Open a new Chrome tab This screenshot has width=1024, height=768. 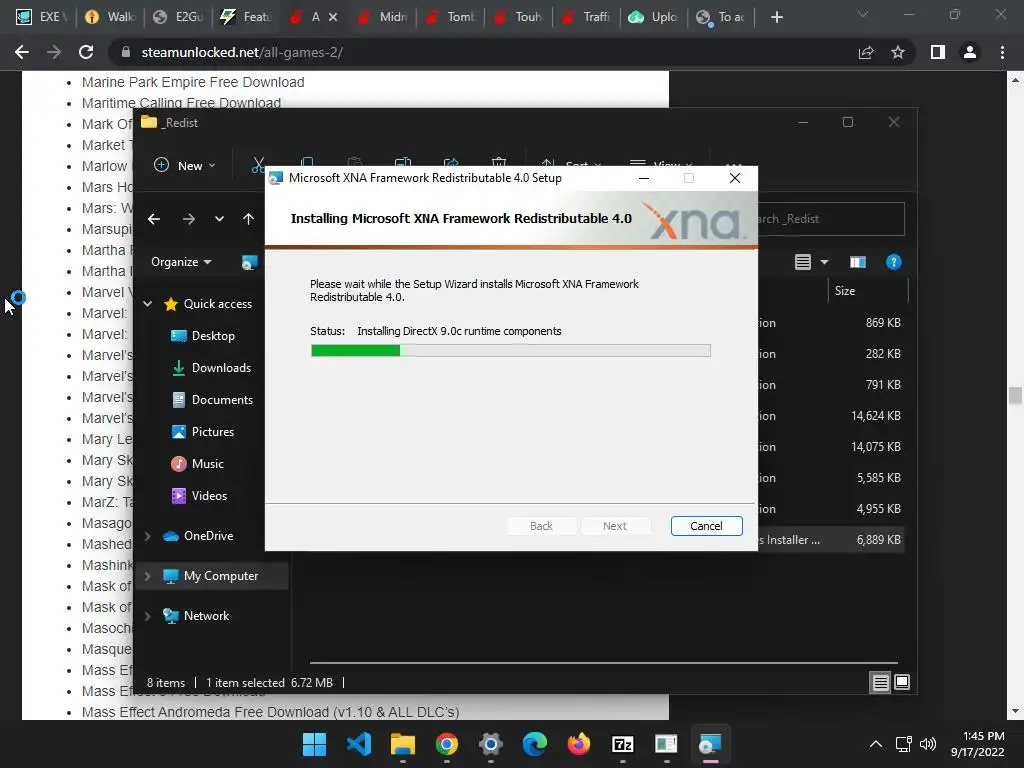click(776, 17)
